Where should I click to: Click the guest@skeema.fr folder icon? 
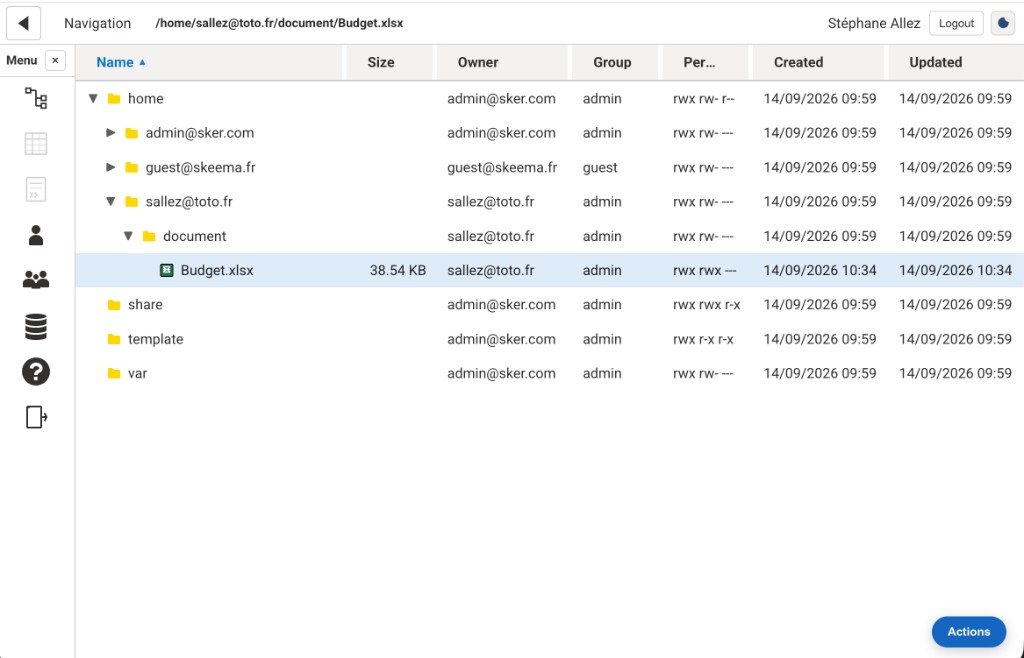pyautogui.click(x=131, y=168)
